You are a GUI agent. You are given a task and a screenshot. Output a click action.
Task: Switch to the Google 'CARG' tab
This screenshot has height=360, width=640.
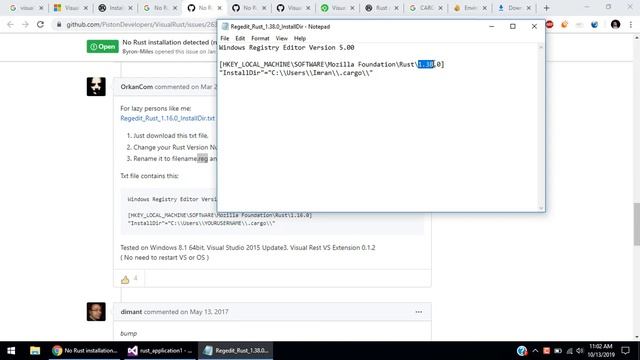425,8
